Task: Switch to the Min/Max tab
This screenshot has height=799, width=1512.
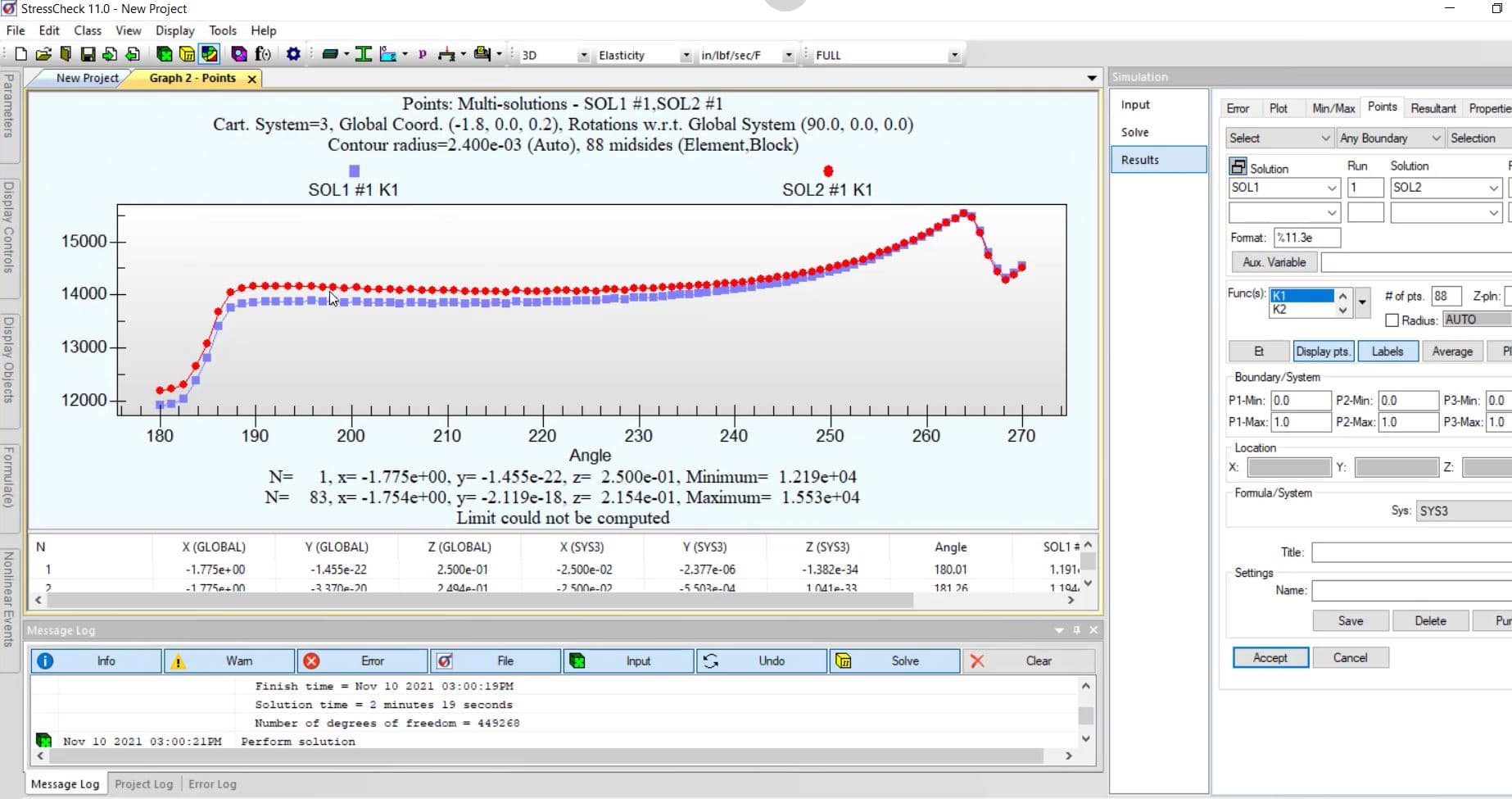Action: coord(1333,107)
